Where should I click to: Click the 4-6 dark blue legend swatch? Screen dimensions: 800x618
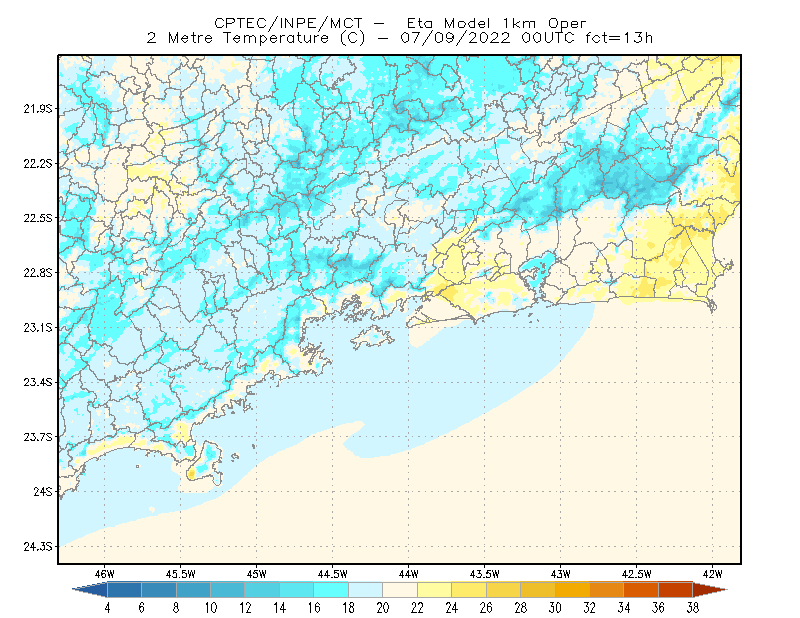pyautogui.click(x=124, y=590)
